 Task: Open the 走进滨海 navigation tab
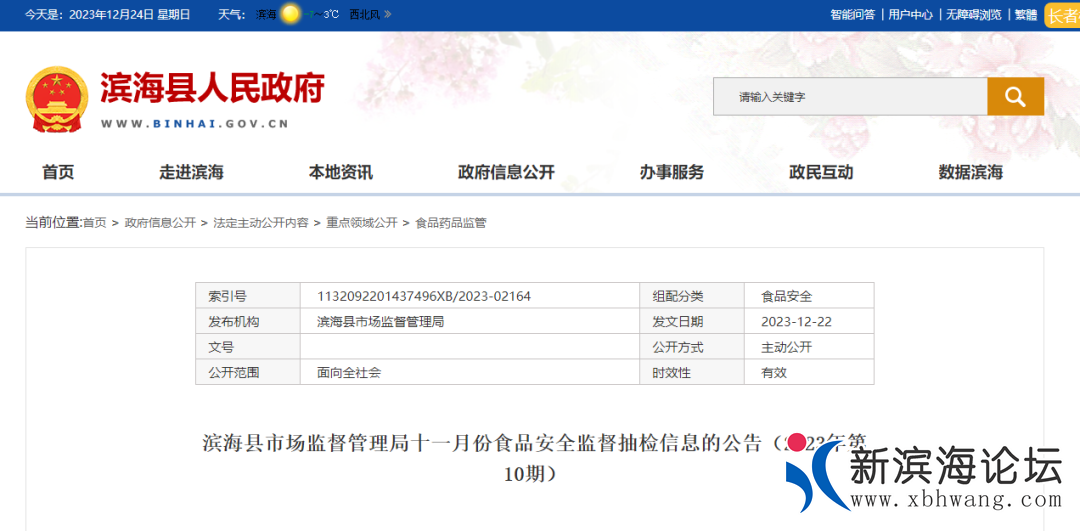pos(191,172)
